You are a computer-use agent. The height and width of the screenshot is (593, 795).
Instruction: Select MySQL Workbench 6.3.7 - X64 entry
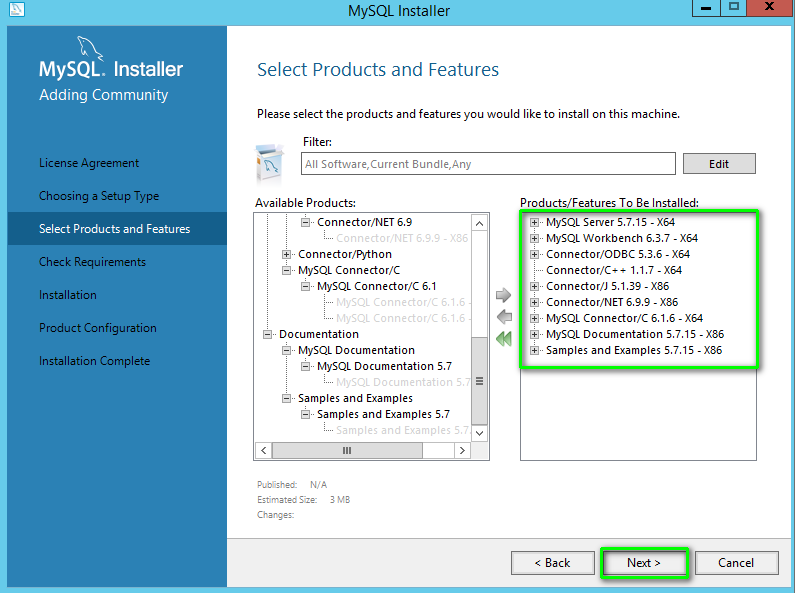[x=622, y=238]
